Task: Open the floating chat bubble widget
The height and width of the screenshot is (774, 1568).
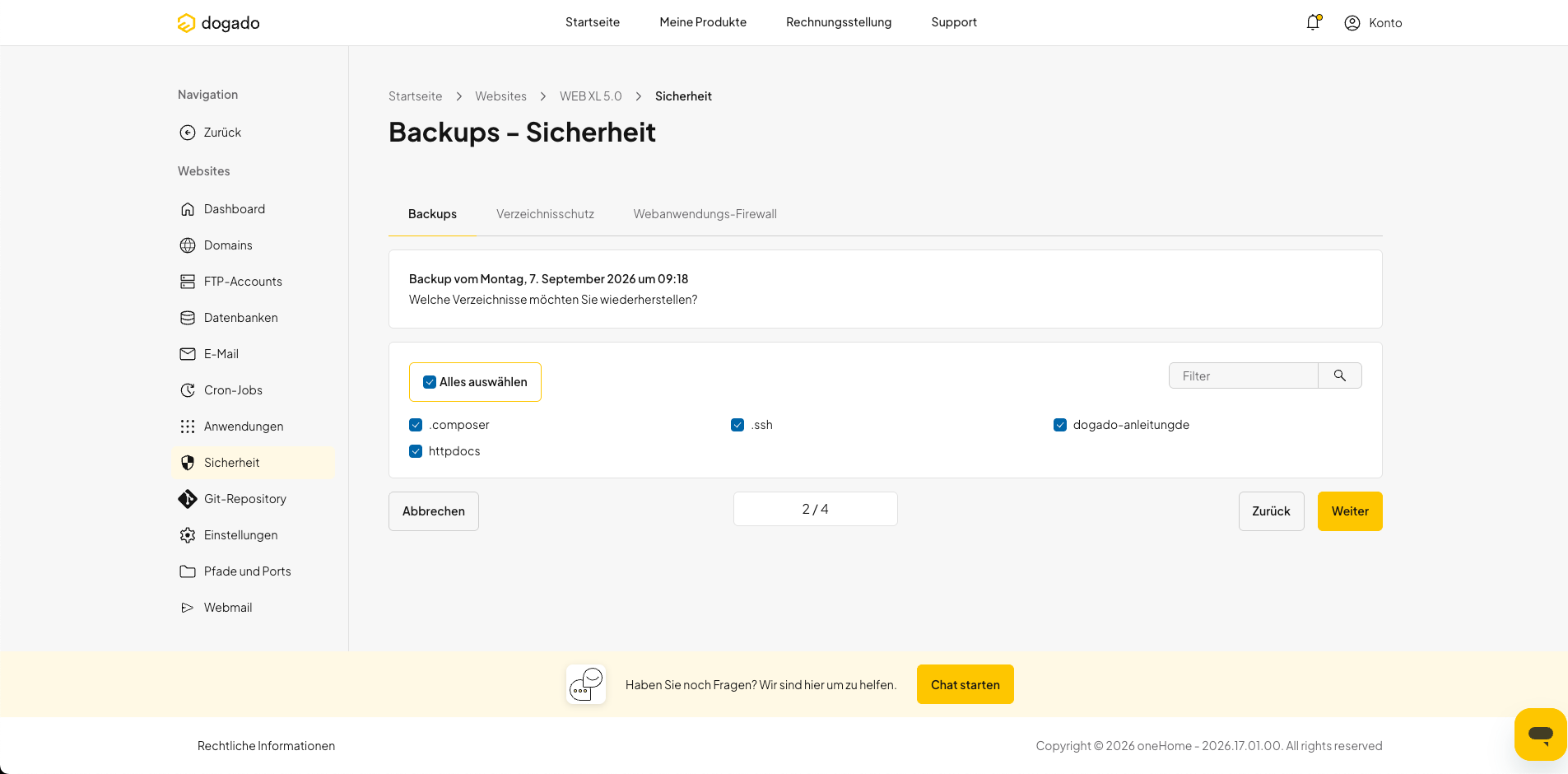Action: point(1540,734)
